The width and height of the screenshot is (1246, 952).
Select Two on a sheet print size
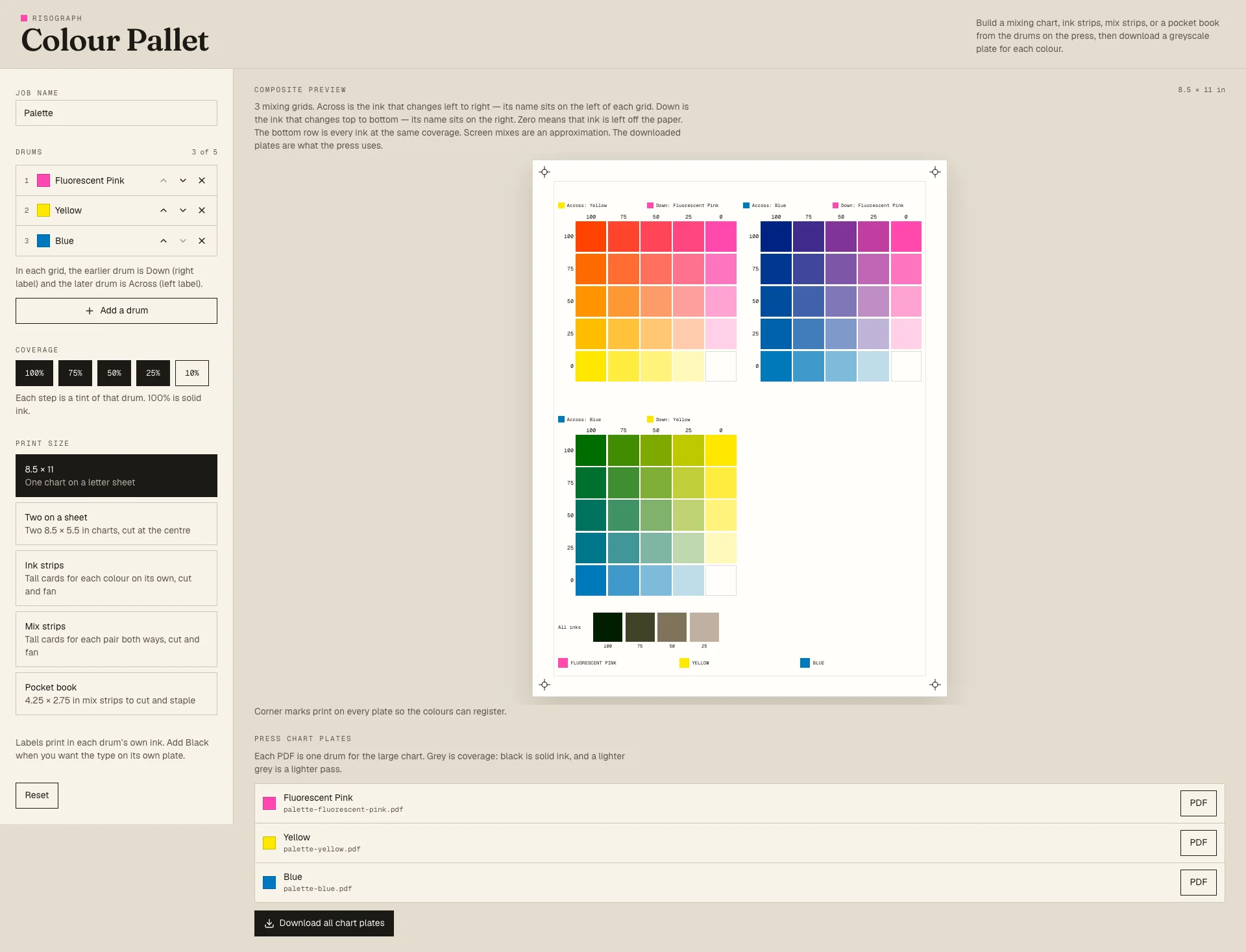(116, 524)
